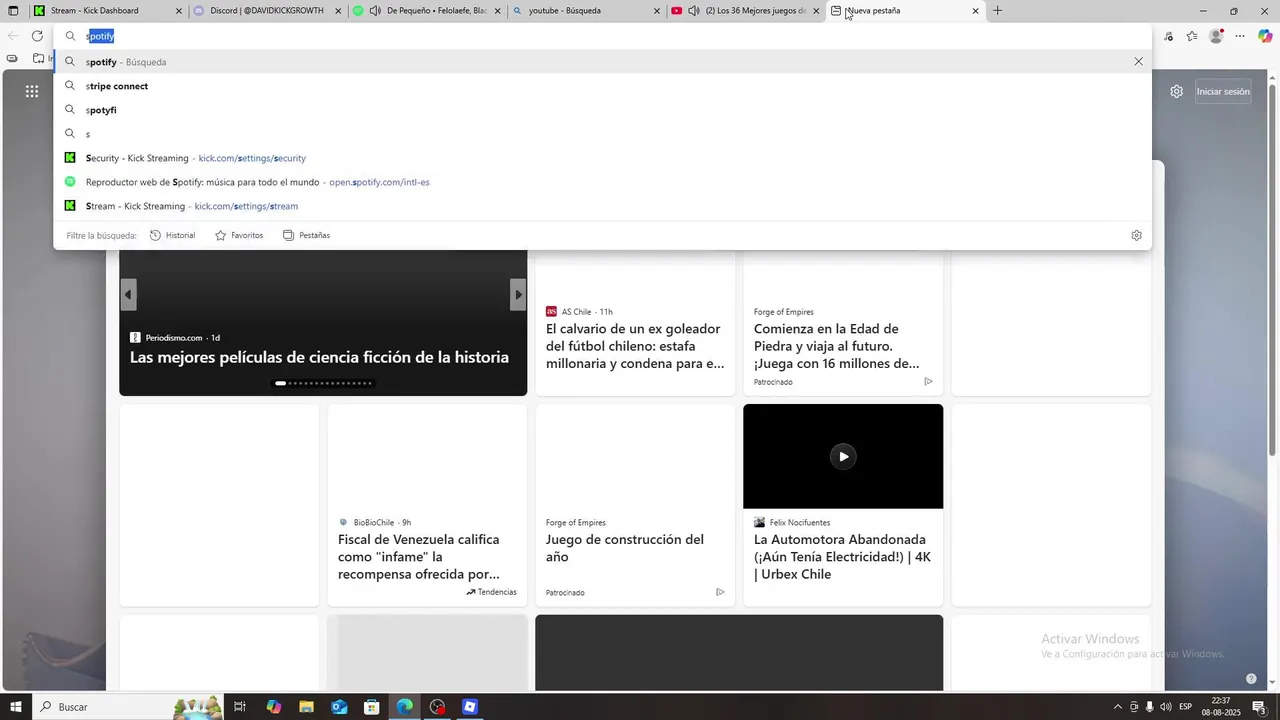Viewport: 1280px width, 720px height.
Task: Show hidden system tray icons
Action: 1118,707
